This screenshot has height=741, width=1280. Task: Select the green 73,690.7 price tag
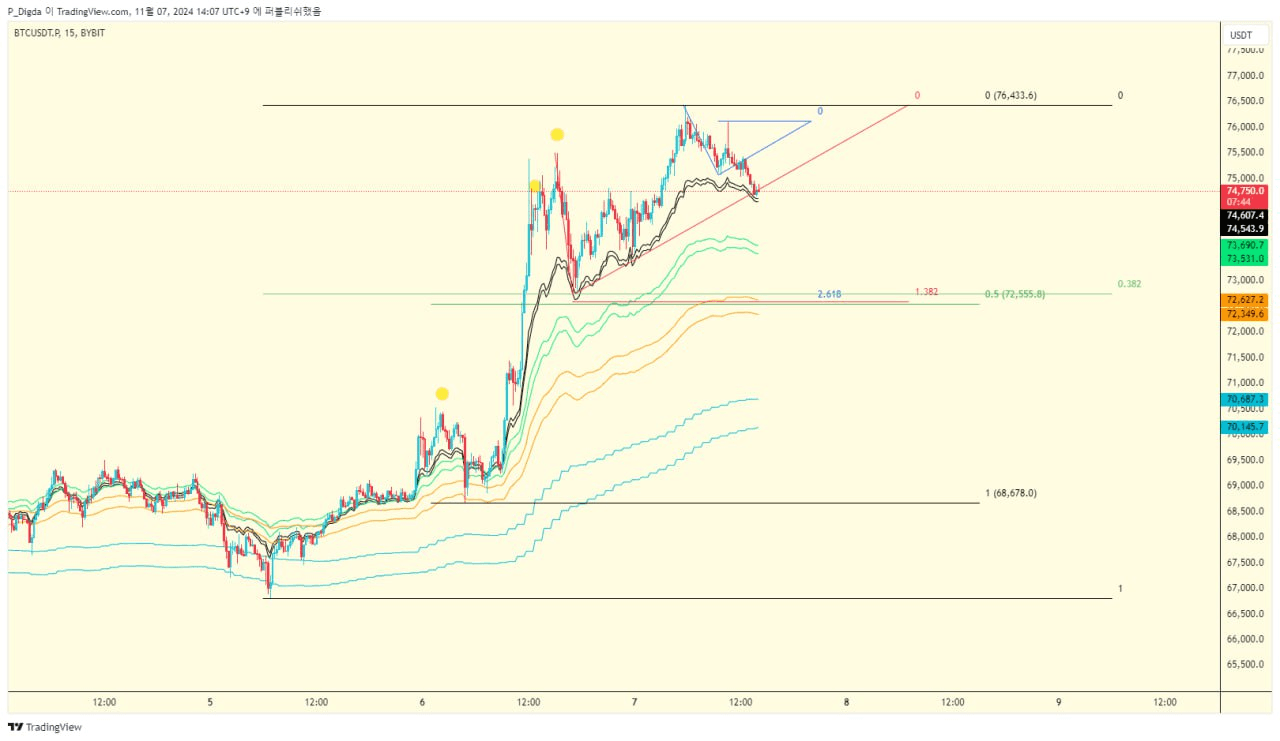click(x=1244, y=245)
